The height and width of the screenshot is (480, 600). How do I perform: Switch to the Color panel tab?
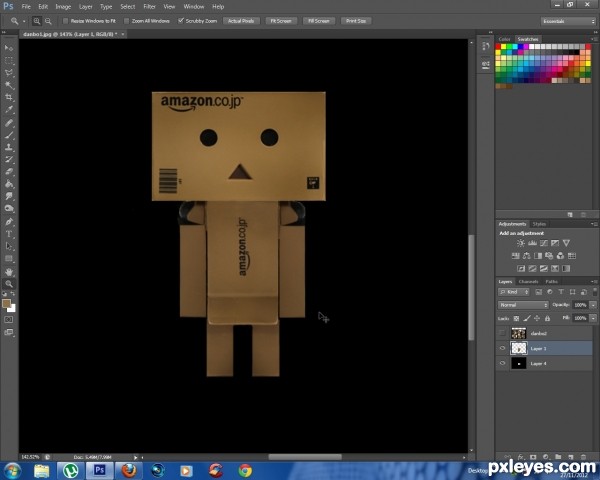pyautogui.click(x=504, y=39)
